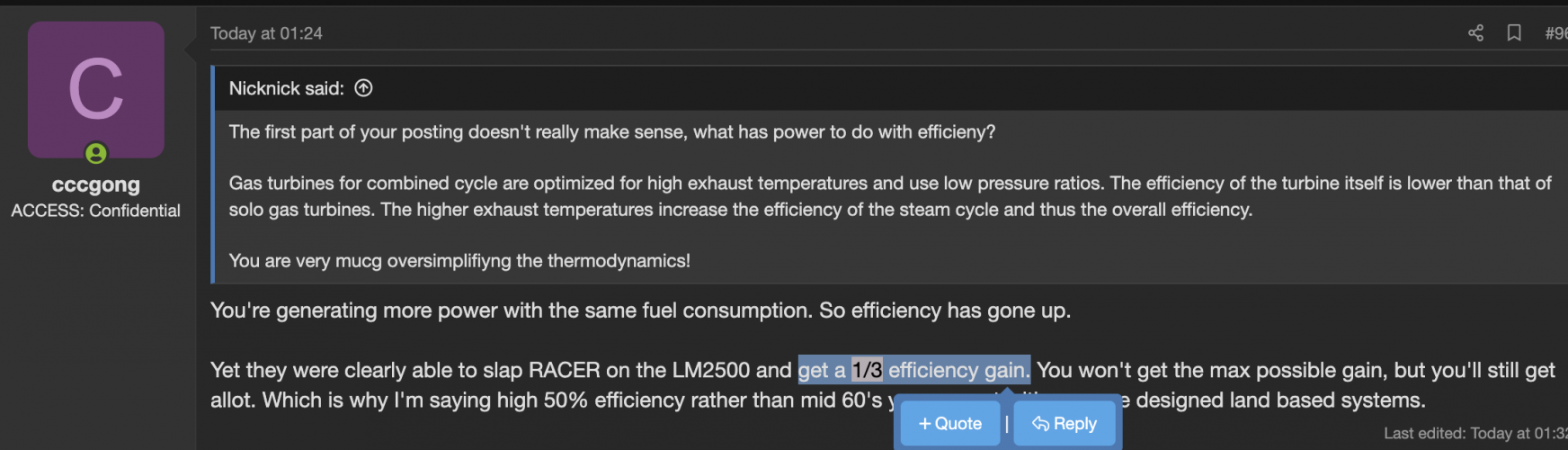Click the "You're generating more power" sentence
1568x450 pixels.
click(640, 310)
